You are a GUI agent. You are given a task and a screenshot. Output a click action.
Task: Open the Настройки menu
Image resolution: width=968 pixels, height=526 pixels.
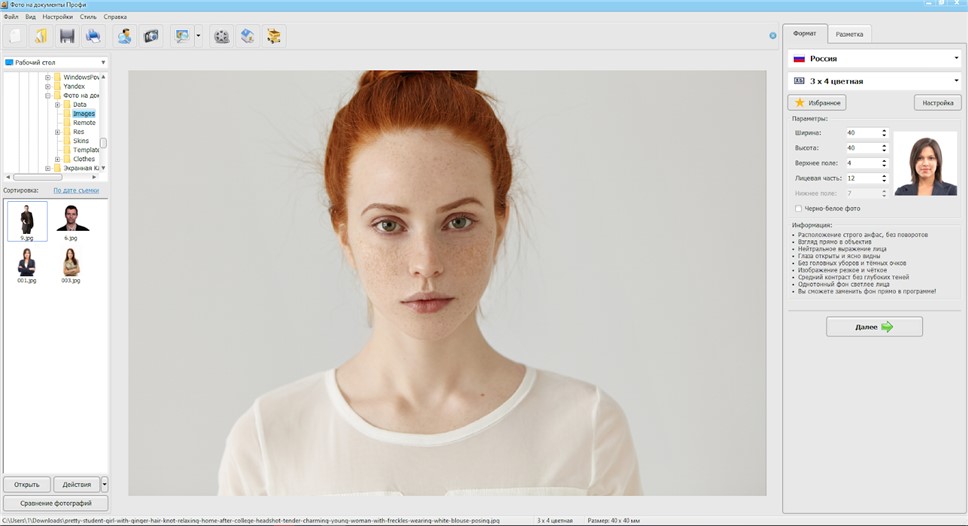[x=57, y=17]
